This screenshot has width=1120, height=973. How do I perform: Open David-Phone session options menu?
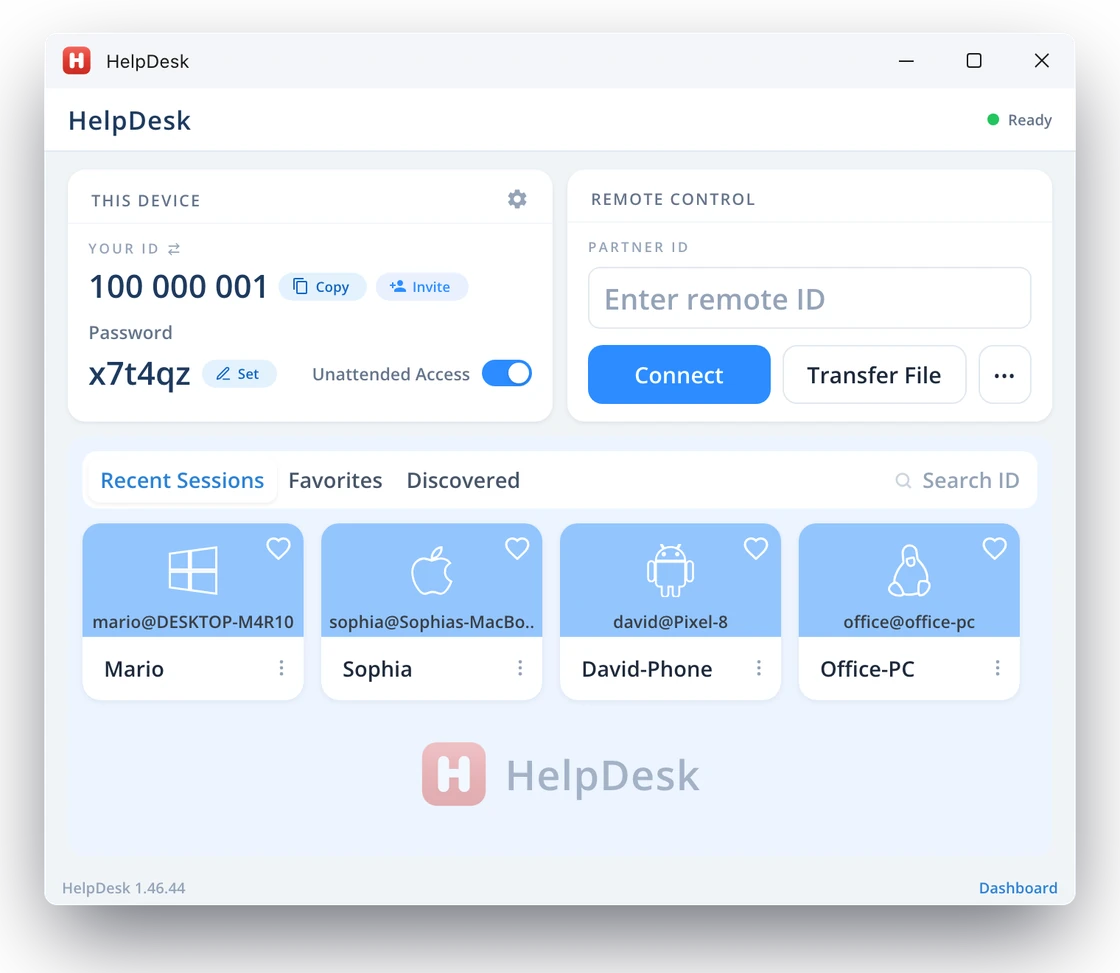click(x=759, y=668)
